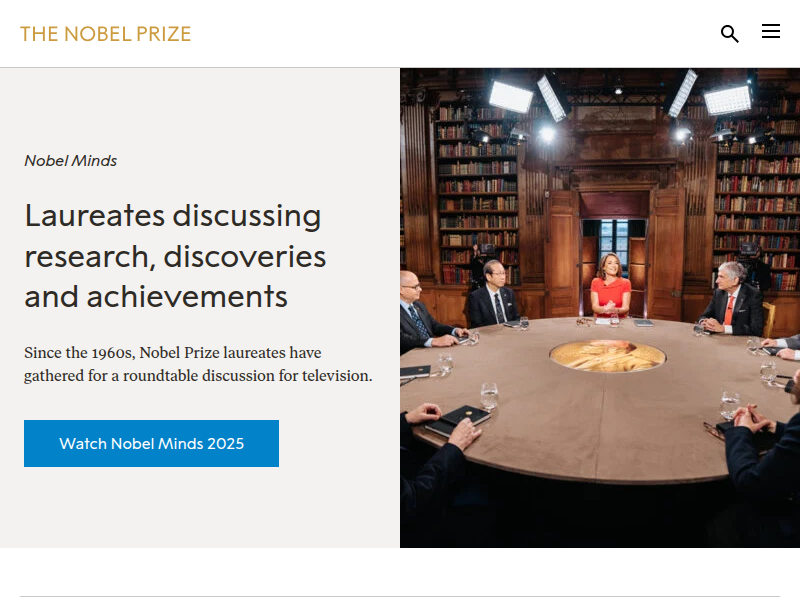Click the water glass nearest the camera
The image size is (800, 600).
[x=489, y=394]
